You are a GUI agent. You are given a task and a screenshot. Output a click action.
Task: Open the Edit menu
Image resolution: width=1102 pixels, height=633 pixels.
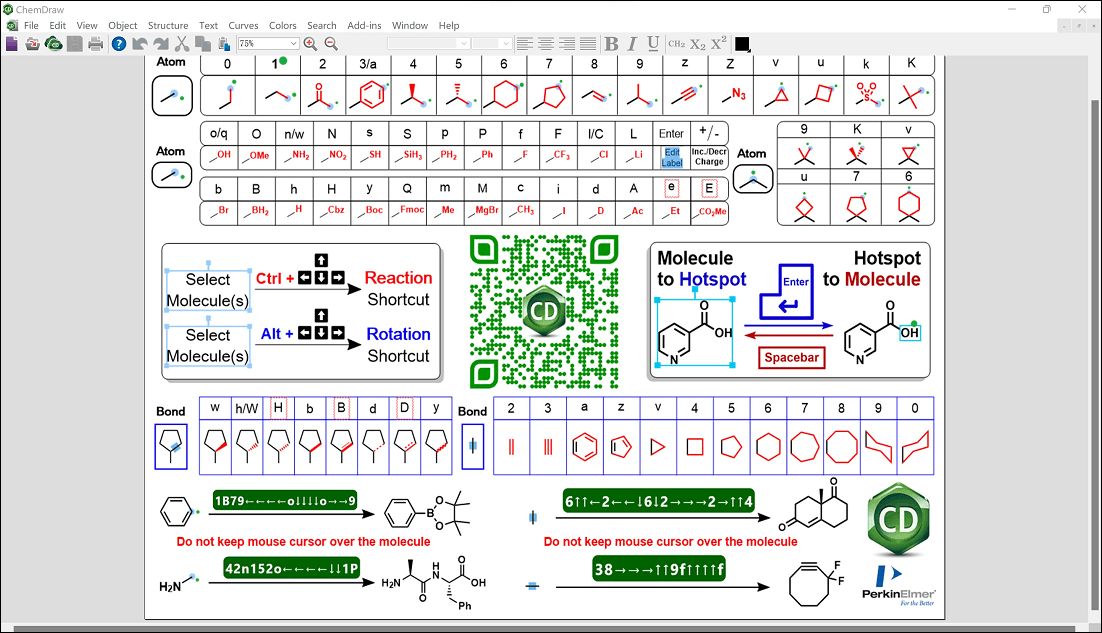click(58, 25)
